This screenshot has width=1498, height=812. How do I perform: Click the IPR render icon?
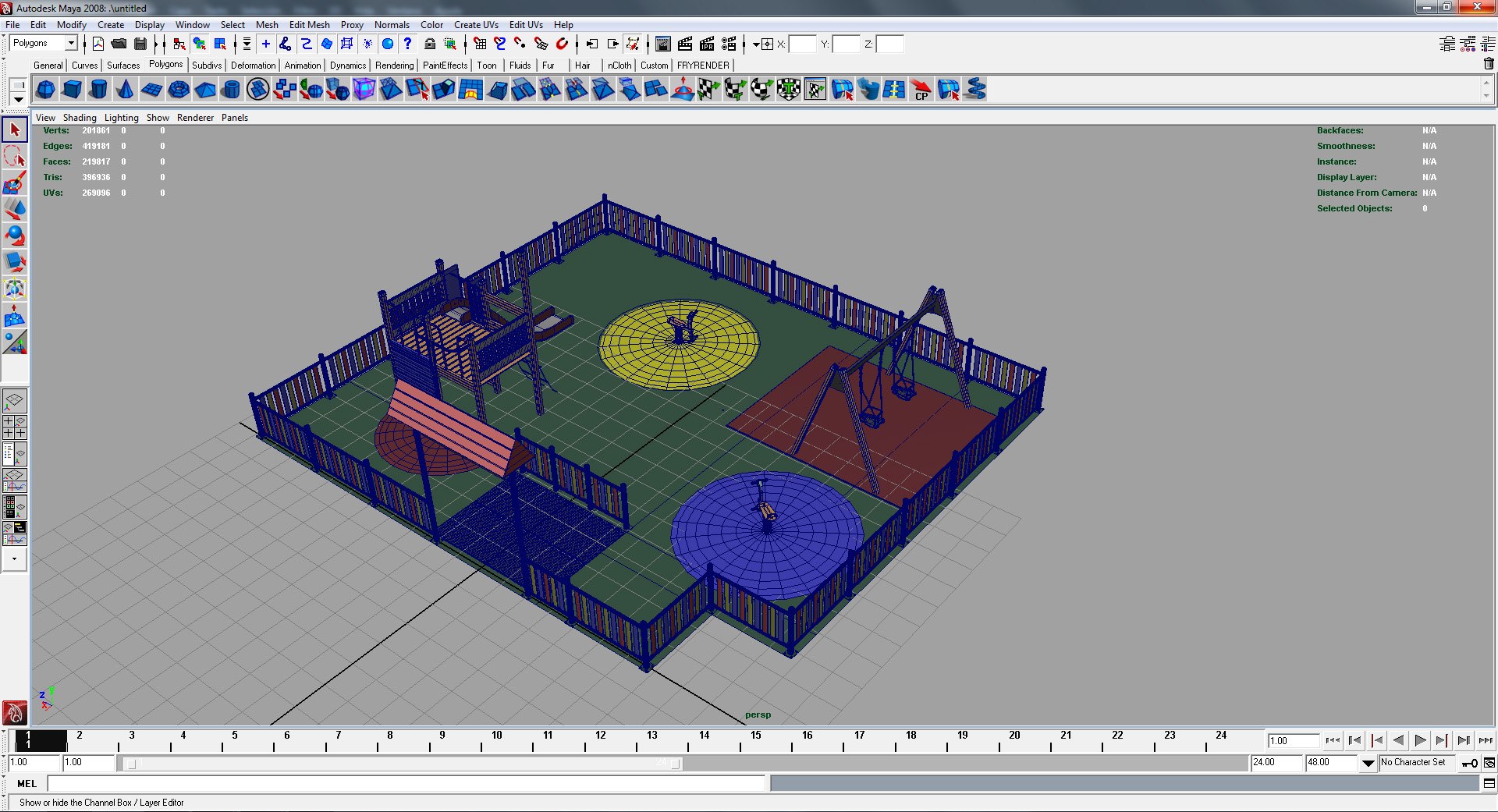click(707, 44)
